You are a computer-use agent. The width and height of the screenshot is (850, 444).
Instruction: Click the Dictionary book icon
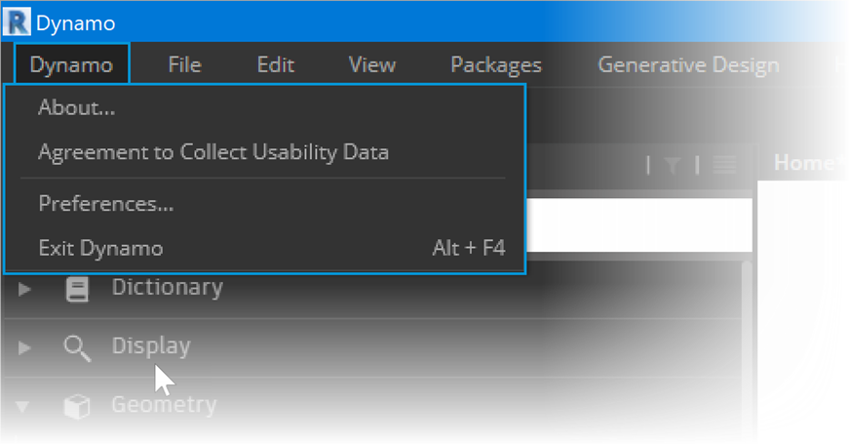pyautogui.click(x=77, y=289)
